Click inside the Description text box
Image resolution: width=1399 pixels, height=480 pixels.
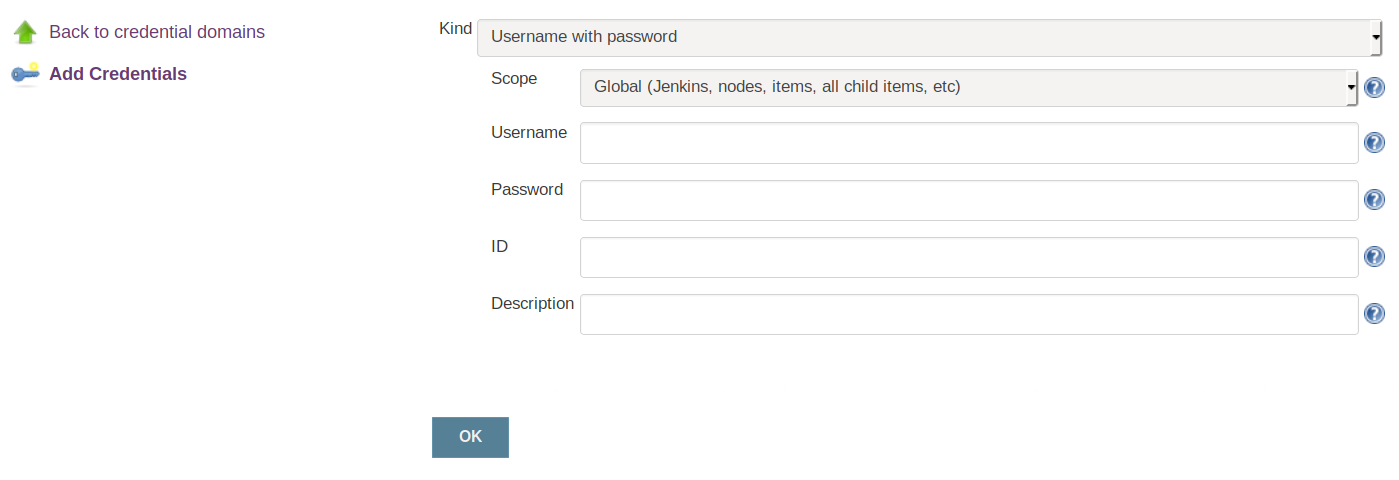[968, 314]
